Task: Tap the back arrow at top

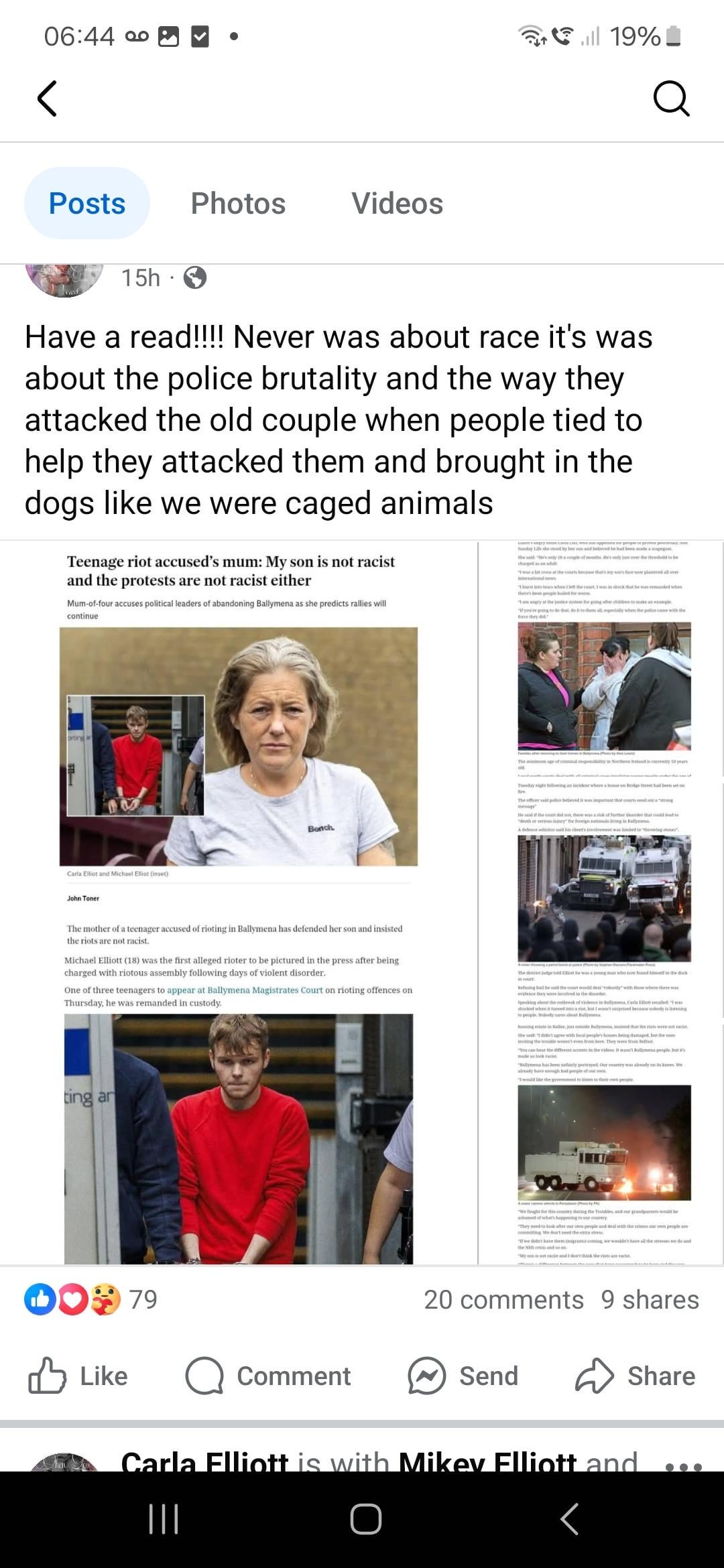Action: (47, 99)
